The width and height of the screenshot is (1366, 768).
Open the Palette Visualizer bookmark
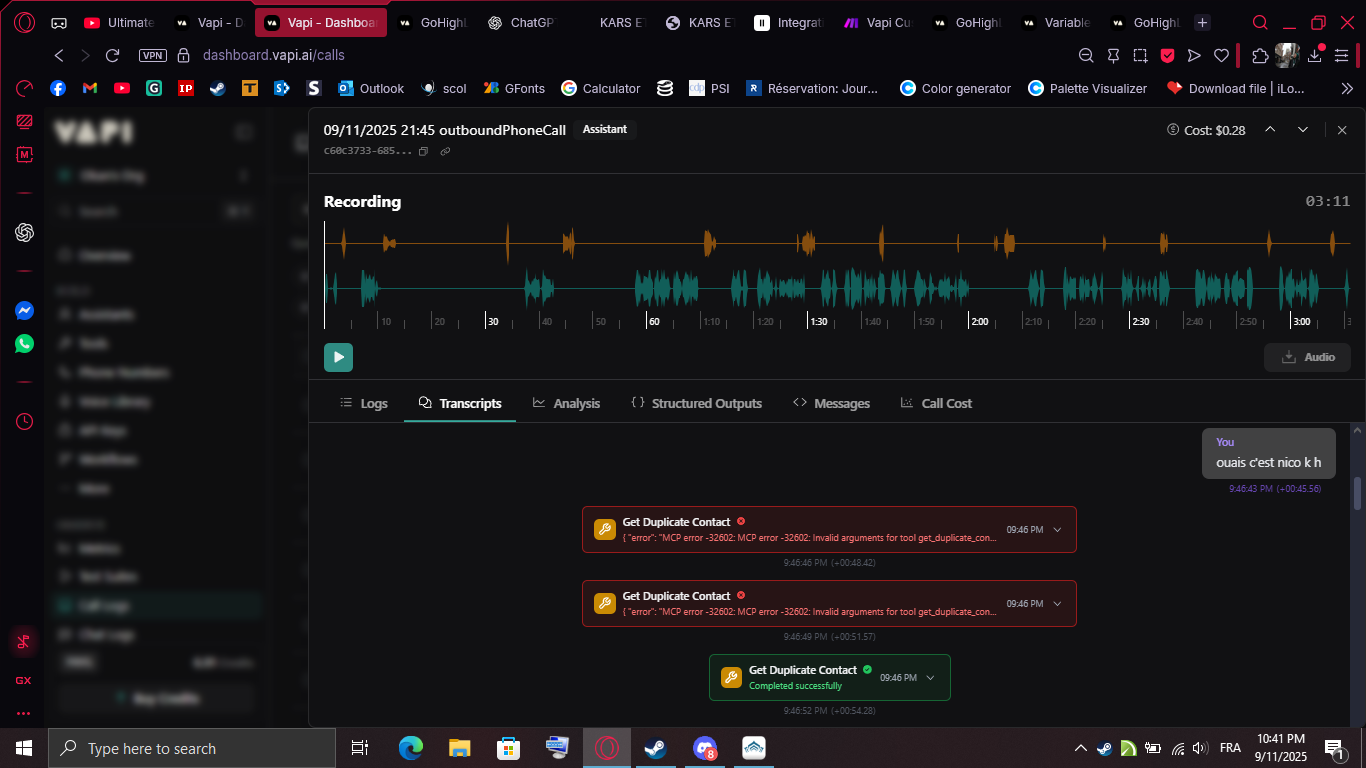pos(1087,88)
